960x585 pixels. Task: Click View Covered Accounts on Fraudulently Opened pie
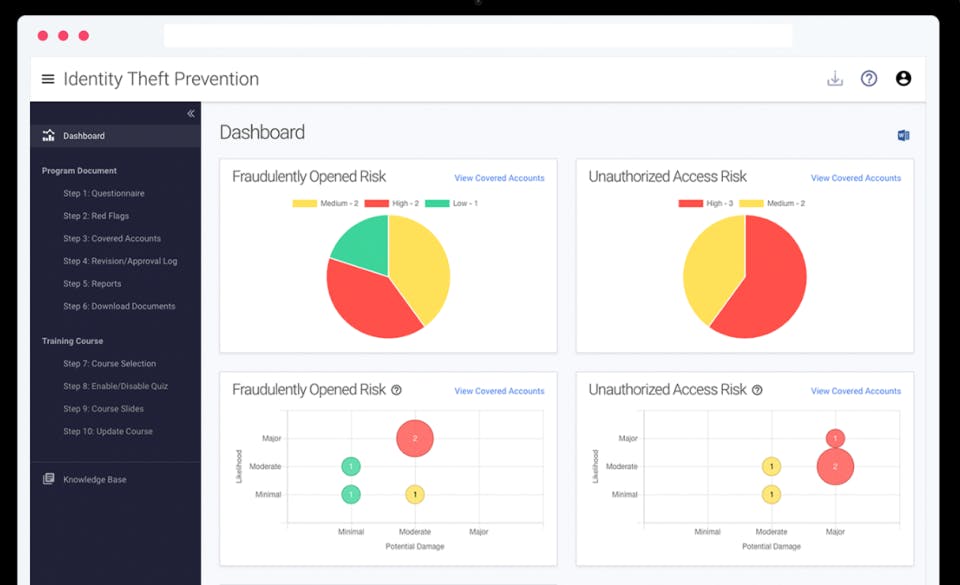click(x=499, y=178)
